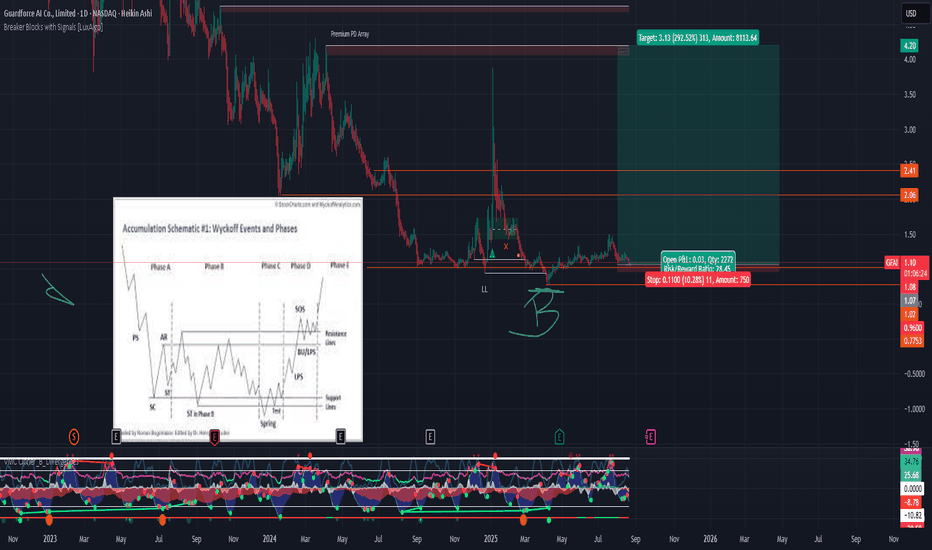The image size is (932, 550).
Task: Click the 0.0000 indicator value label
Action: [x=912, y=489]
